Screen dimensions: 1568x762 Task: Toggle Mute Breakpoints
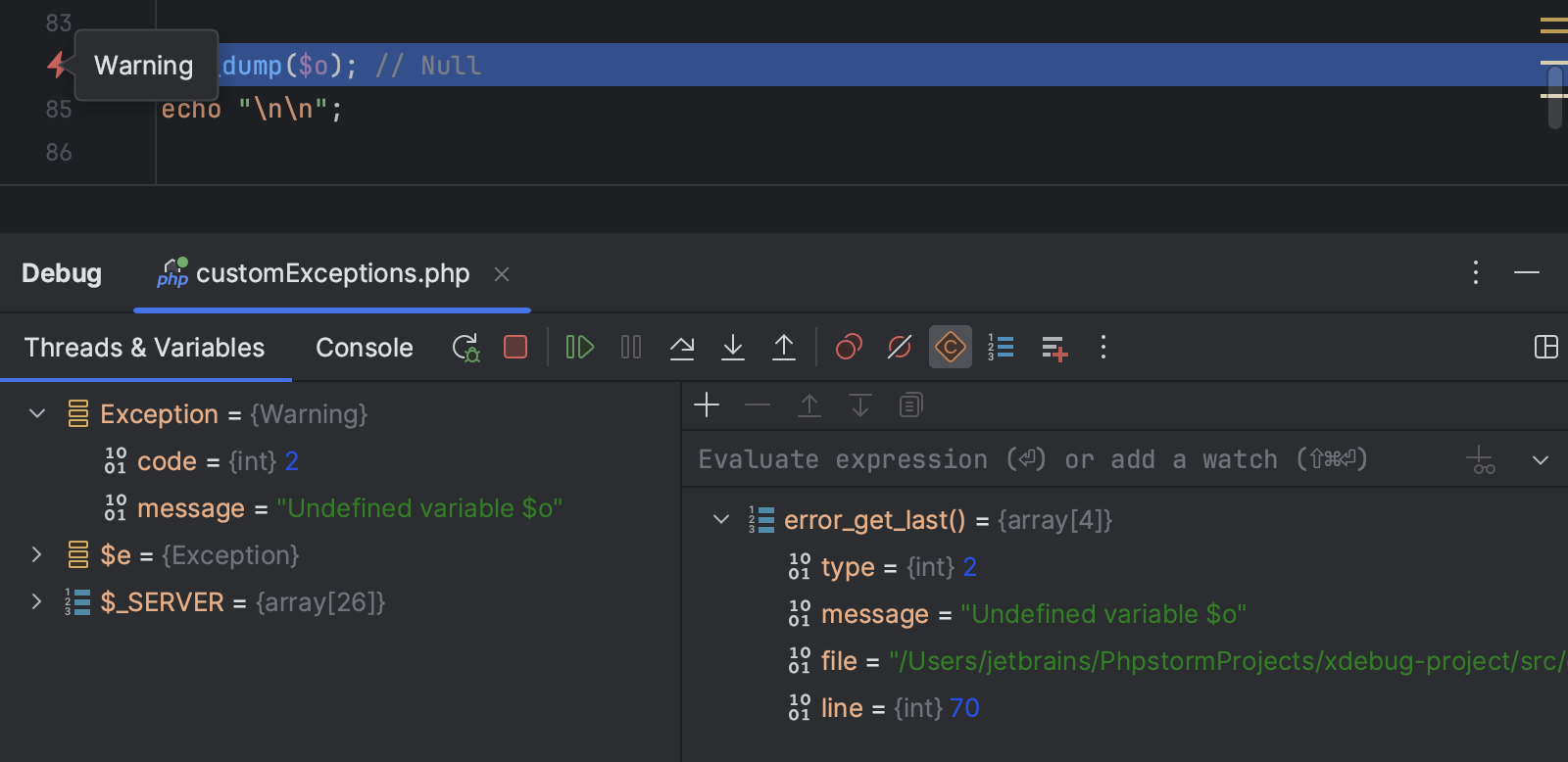pos(900,348)
